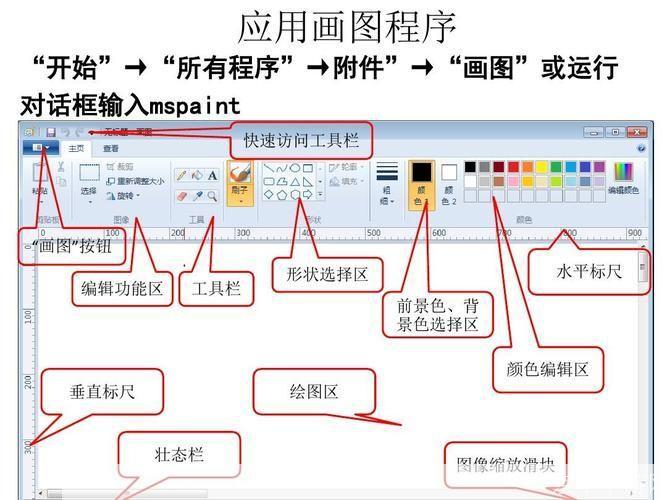Viewport: 667px width, 500px height.
Task: Choose the Oval shape
Action: (295, 169)
